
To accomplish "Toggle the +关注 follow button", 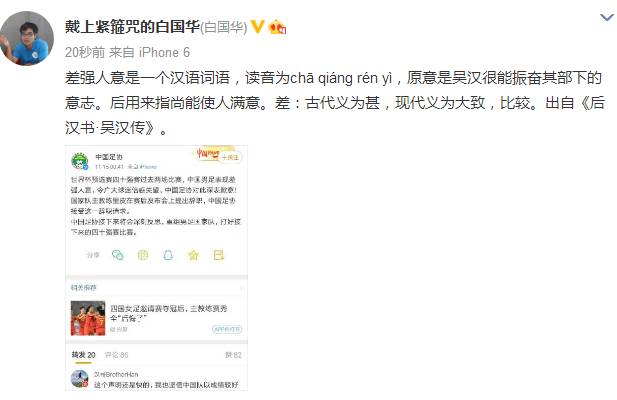I will [x=230, y=157].
